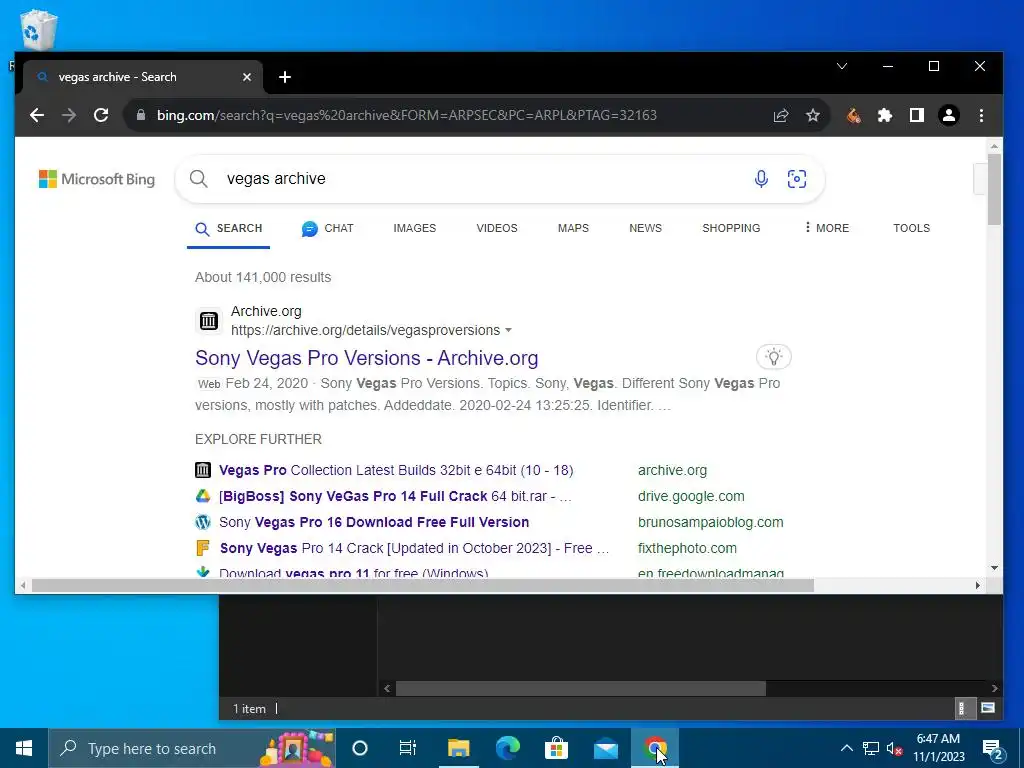Open the Chrome profile avatar

pyautogui.click(x=949, y=116)
